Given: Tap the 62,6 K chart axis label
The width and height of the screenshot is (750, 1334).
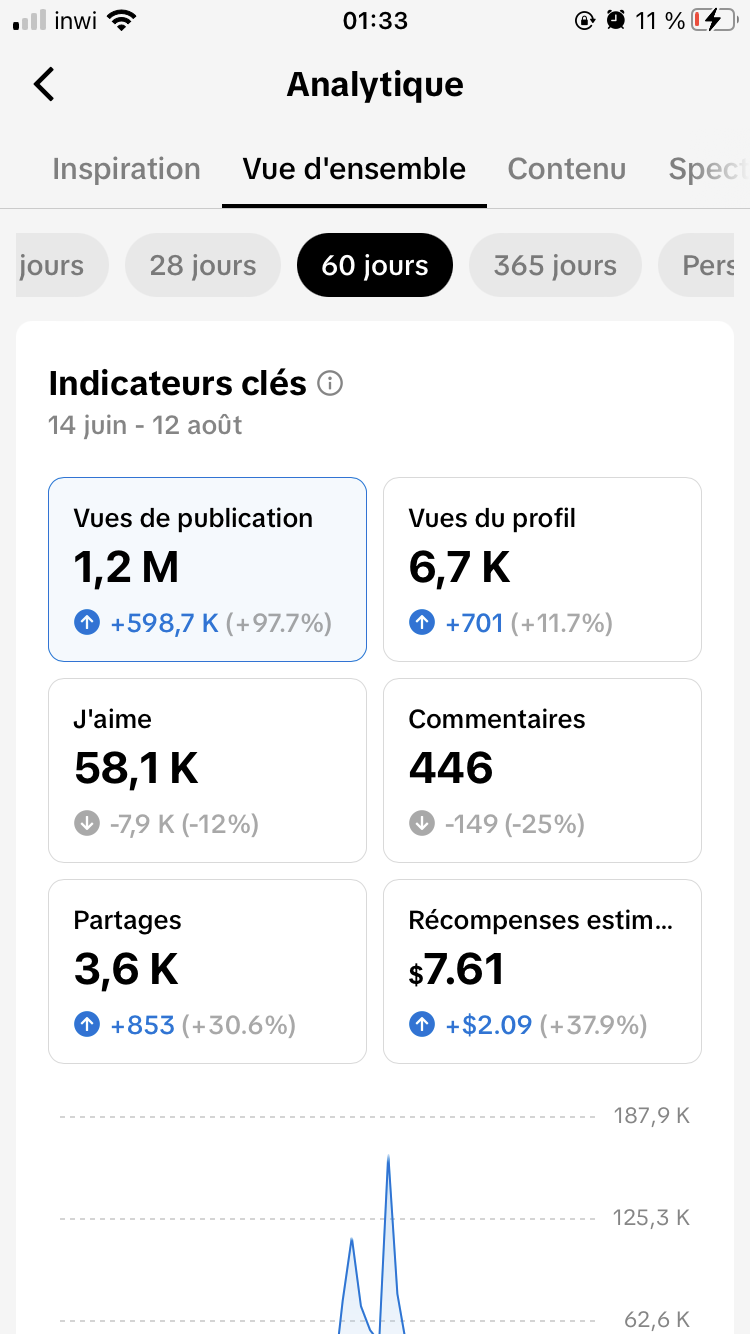Looking at the screenshot, I should (657, 1320).
